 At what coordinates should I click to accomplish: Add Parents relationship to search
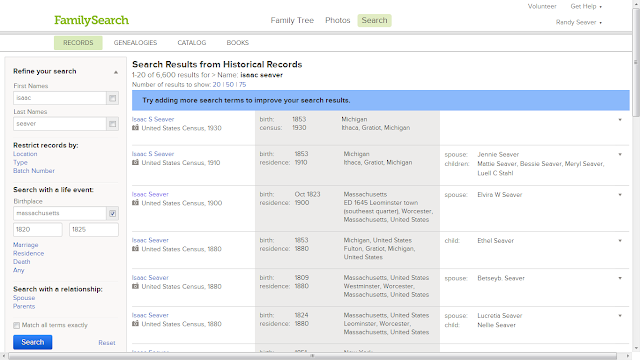(x=24, y=306)
